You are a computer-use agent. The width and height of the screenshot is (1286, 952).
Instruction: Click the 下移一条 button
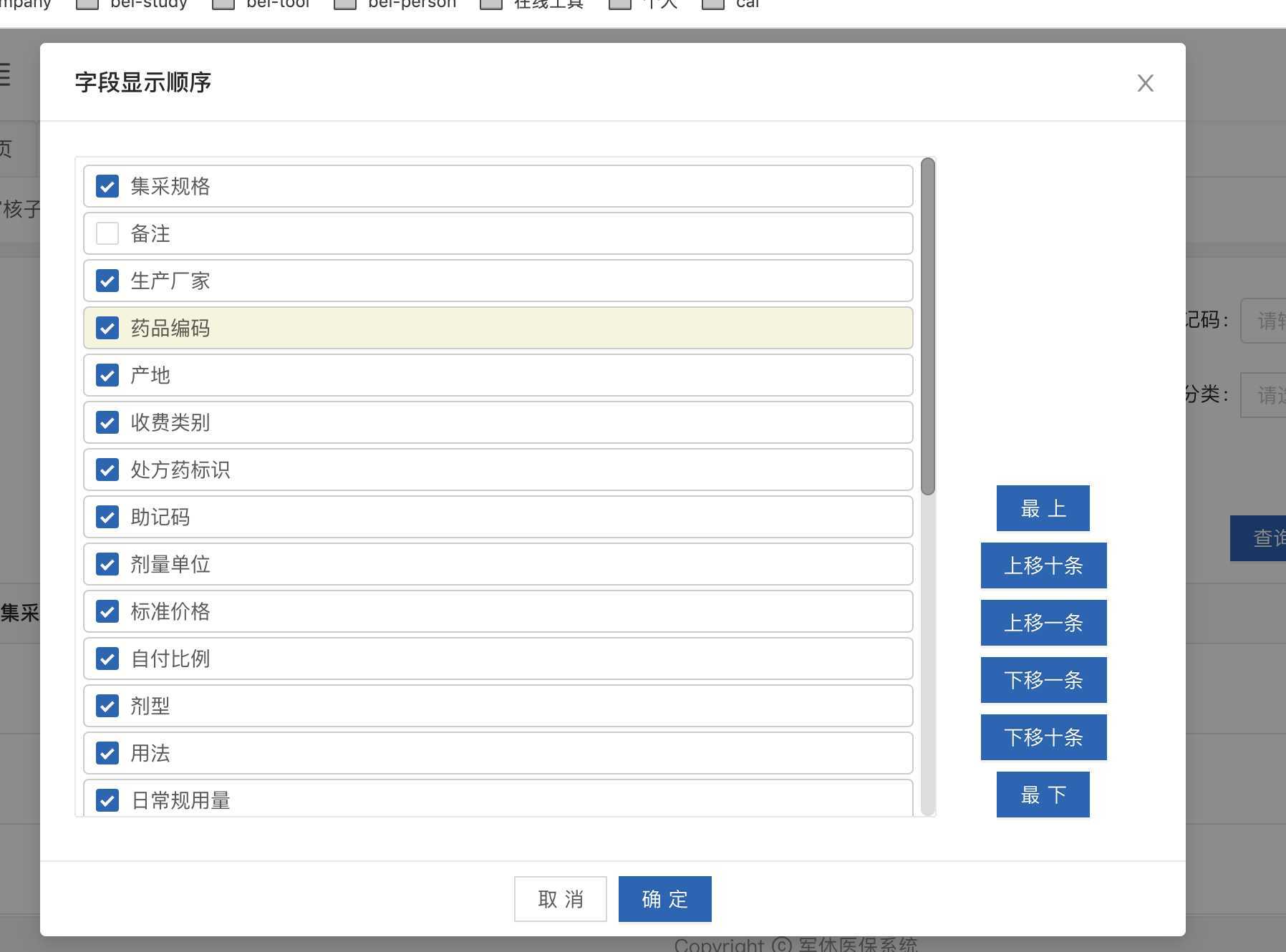[1043, 680]
